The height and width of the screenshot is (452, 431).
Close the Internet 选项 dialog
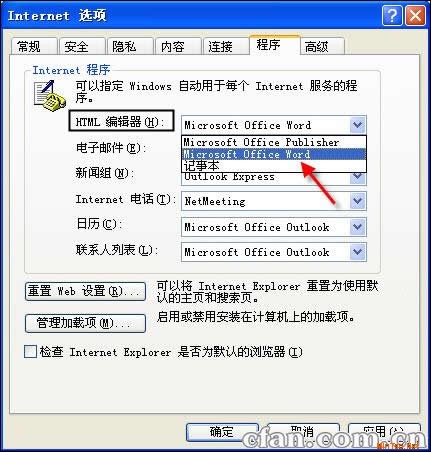[x=415, y=15]
